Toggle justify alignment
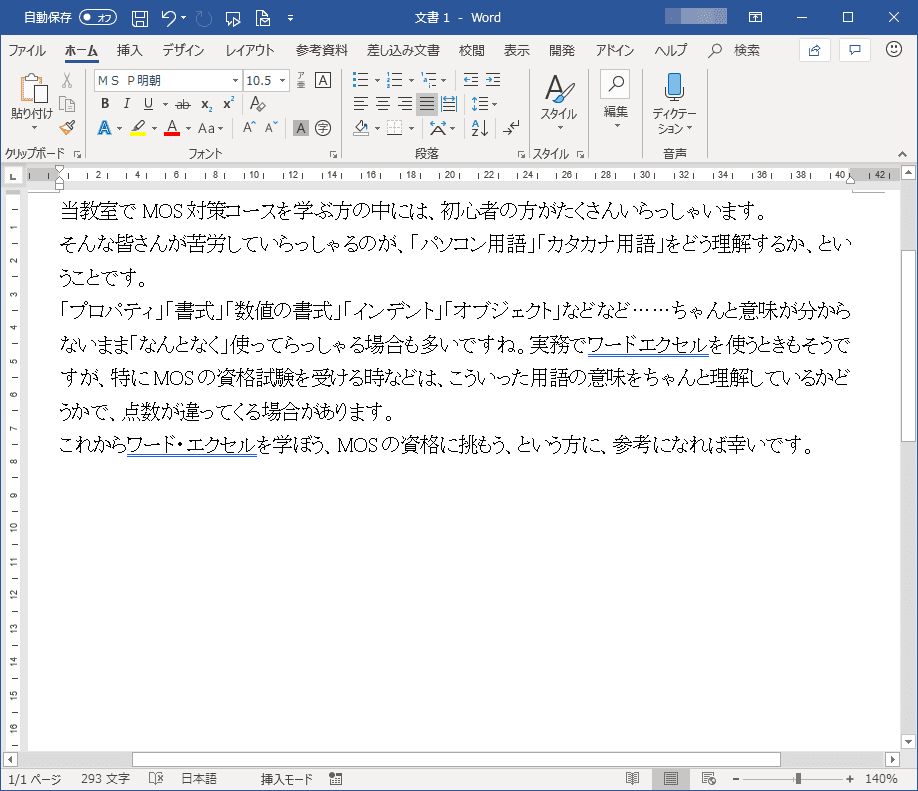918x791 pixels. tap(427, 104)
